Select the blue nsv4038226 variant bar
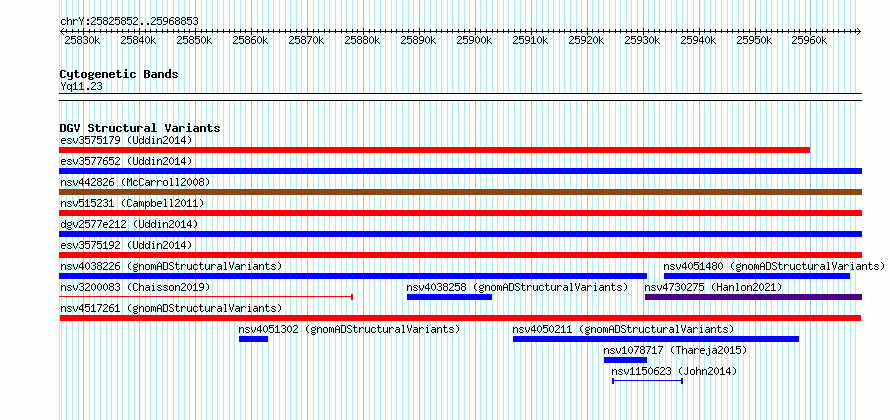Image resolution: width=890 pixels, height=420 pixels. point(353,276)
